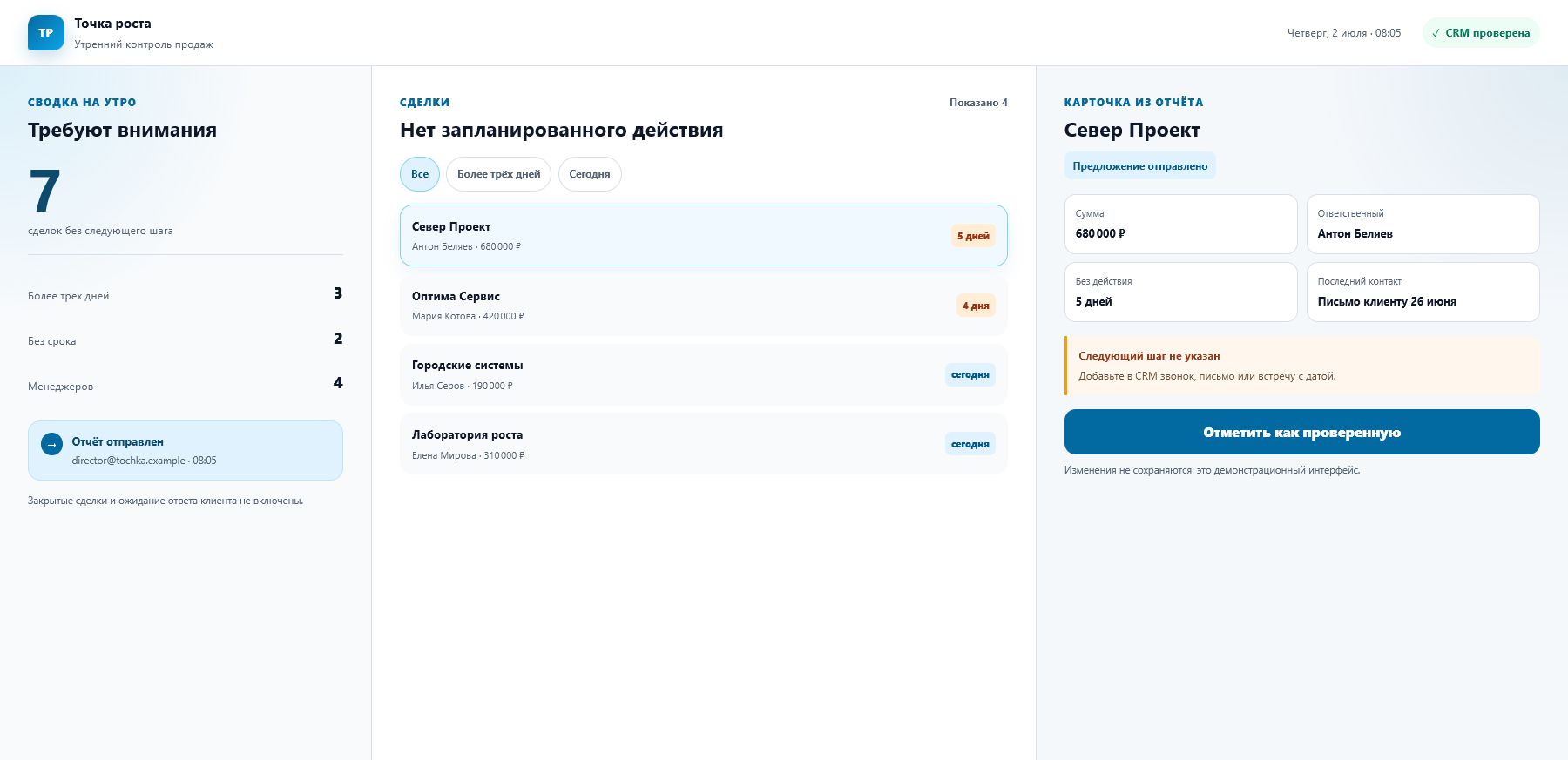The width and height of the screenshot is (1568, 760).
Task: Click the сегодня badge on Городские системы
Action: pyautogui.click(x=970, y=374)
